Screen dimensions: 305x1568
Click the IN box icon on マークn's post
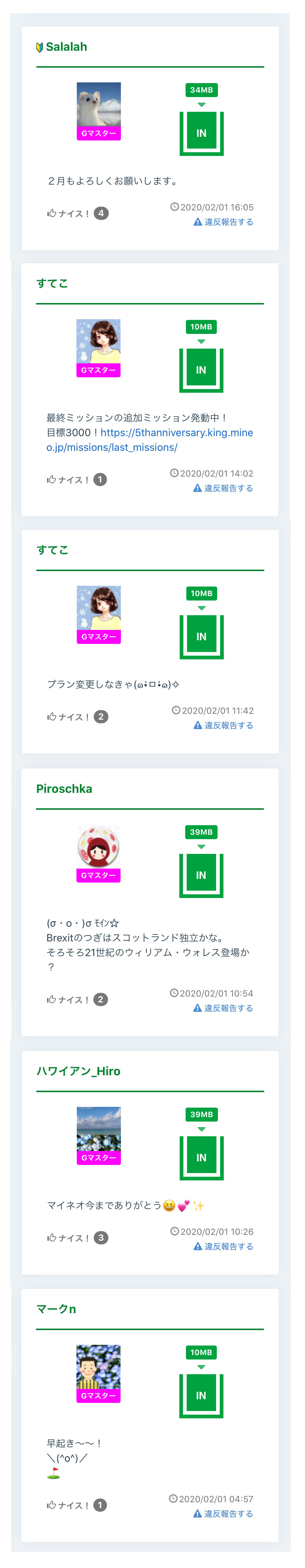(201, 1395)
